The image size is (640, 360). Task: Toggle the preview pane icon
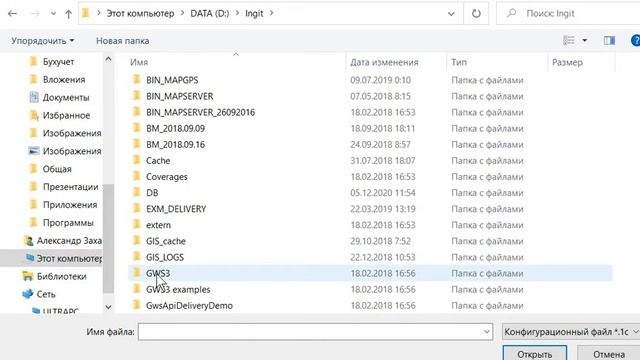609,40
